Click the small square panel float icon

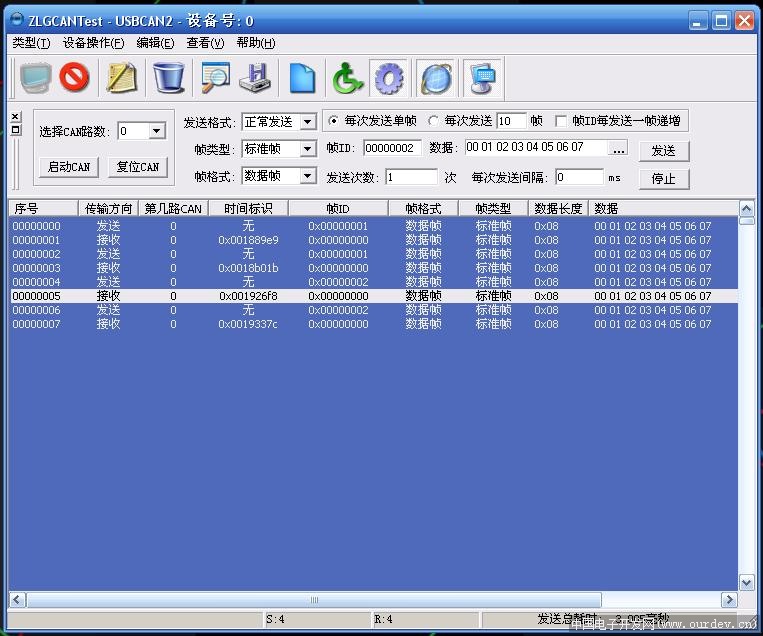coord(16,129)
